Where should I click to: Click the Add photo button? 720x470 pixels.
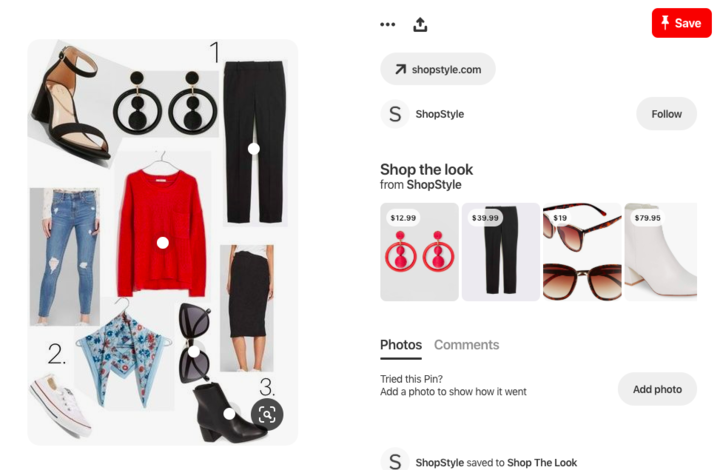pyautogui.click(x=657, y=389)
